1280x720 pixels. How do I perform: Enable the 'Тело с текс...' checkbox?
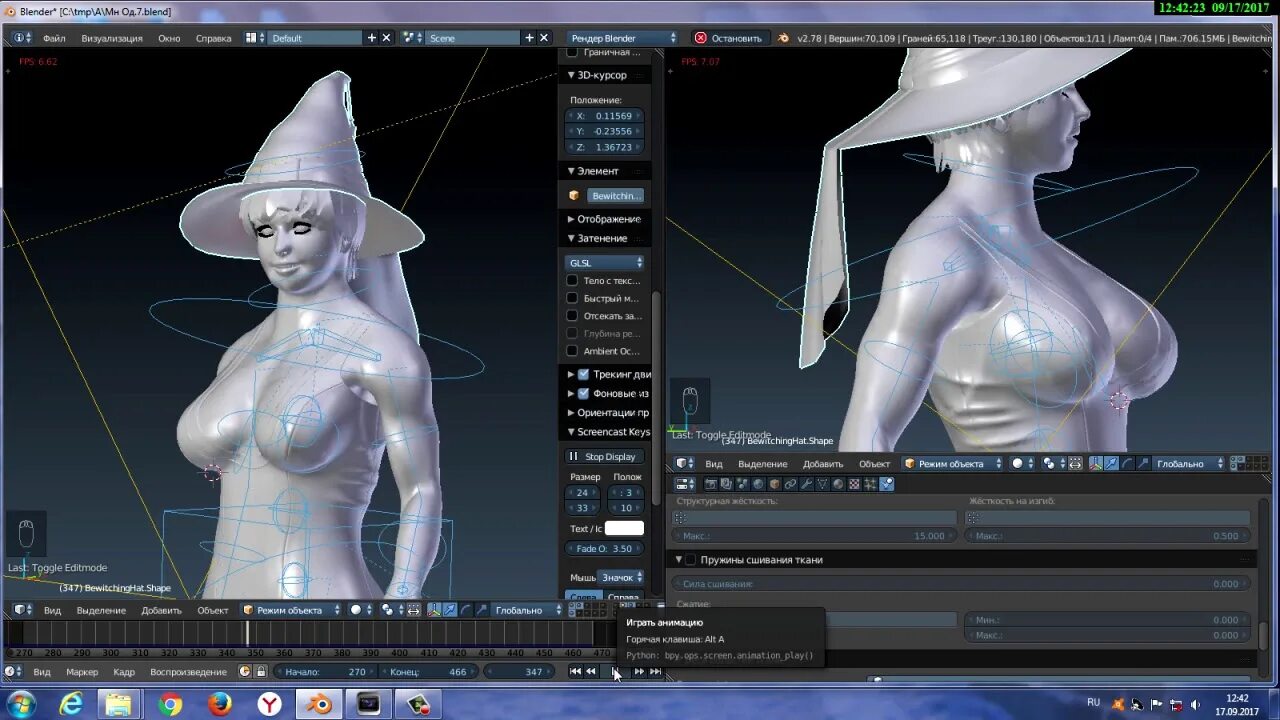[572, 281]
